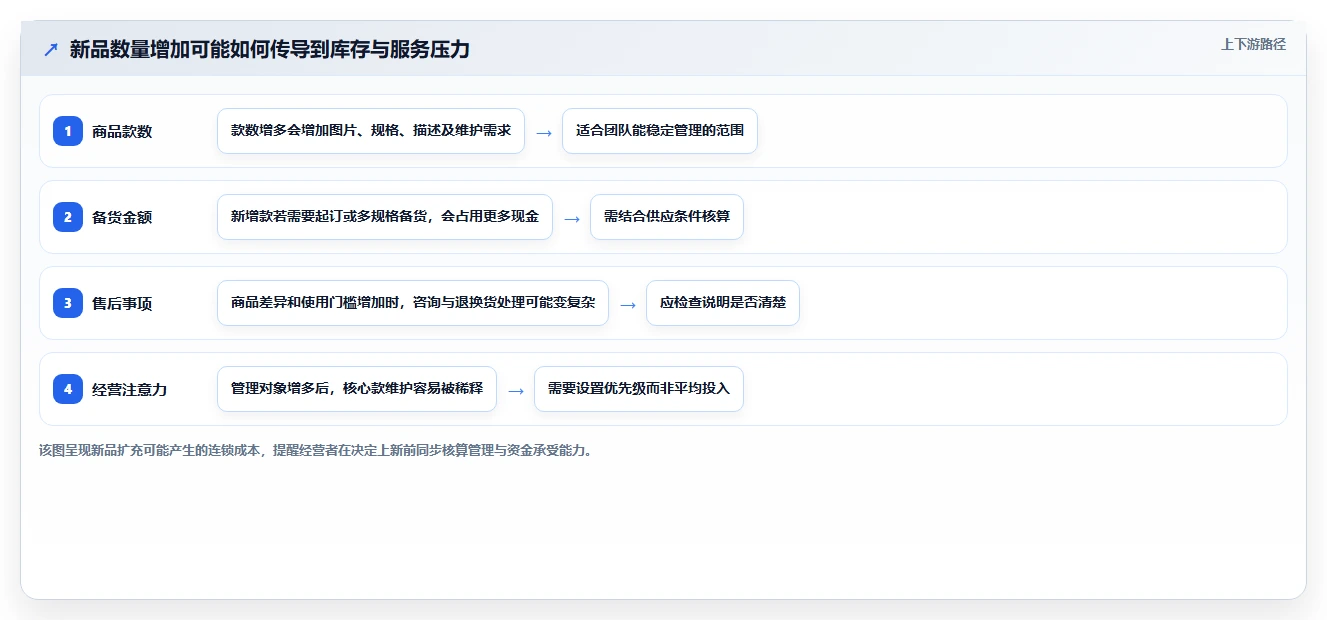Click the arrow before 需要设置优先级而非平均投入
The height and width of the screenshot is (620, 1327).
pos(516,390)
